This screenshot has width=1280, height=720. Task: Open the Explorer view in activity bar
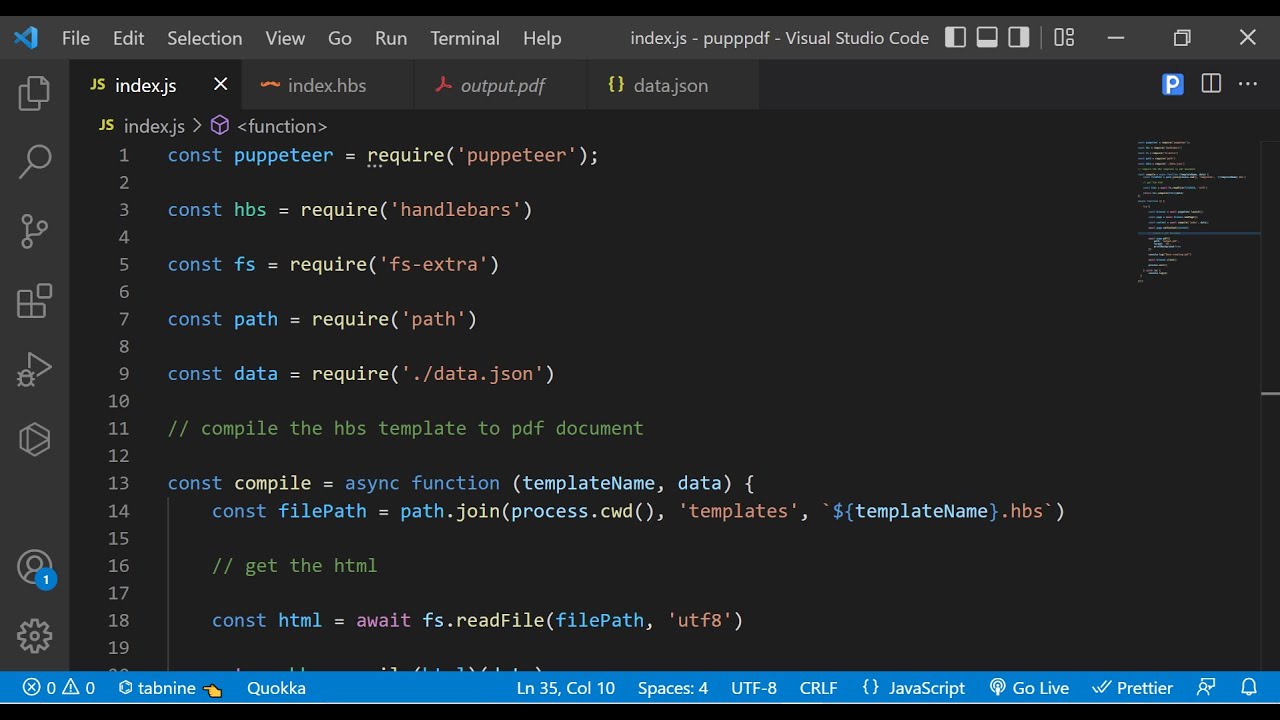coord(34,94)
